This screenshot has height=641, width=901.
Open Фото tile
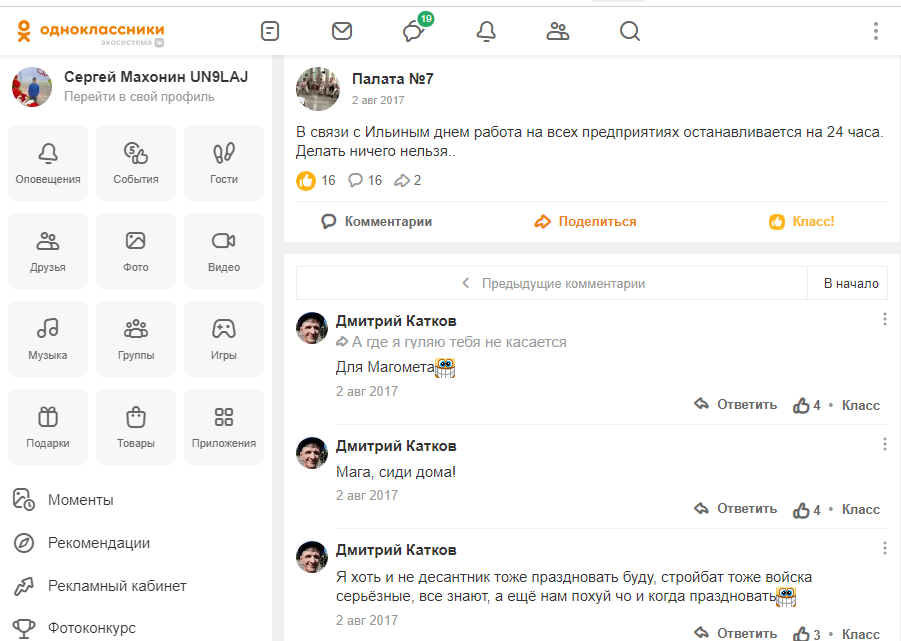136,251
